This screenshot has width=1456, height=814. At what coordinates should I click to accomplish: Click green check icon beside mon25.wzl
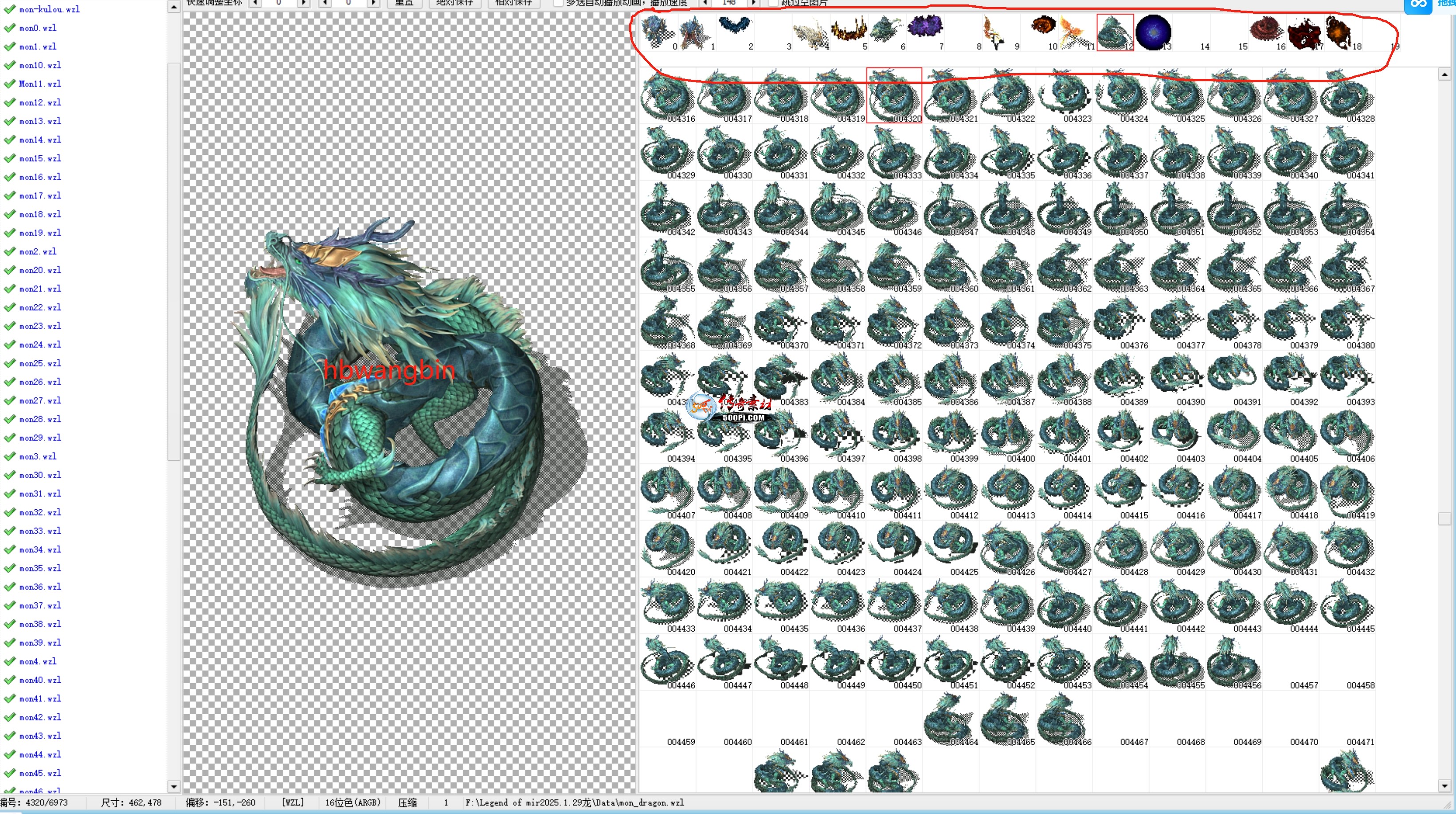10,363
